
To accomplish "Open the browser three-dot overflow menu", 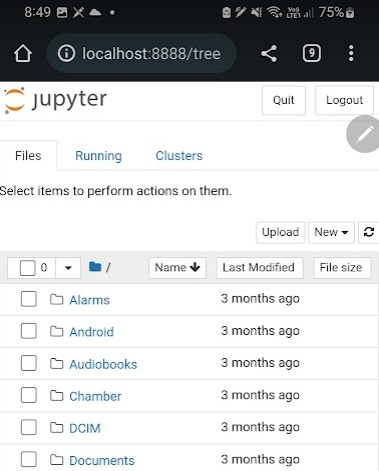I will click(x=351, y=53).
